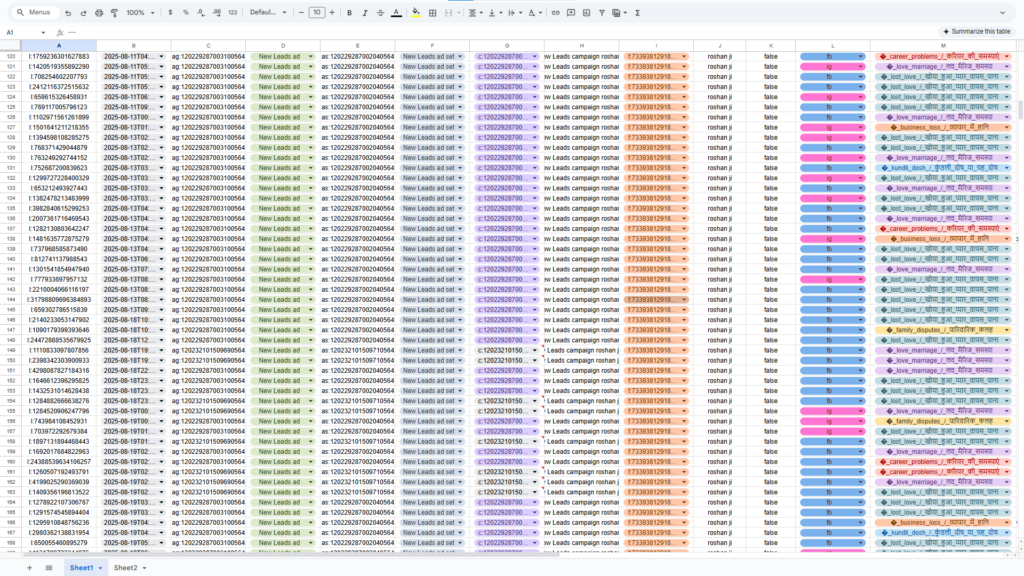Switch to the Sheet2 tab
This screenshot has width=1024, height=576.
click(128, 567)
